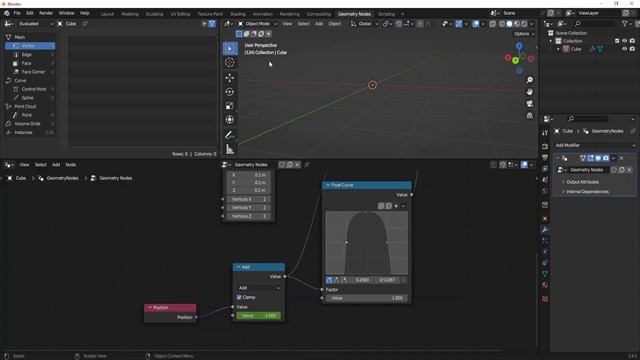Viewport: 640px width, 360px height.
Task: Toggle camera view icon in viewport
Action: (x=529, y=104)
